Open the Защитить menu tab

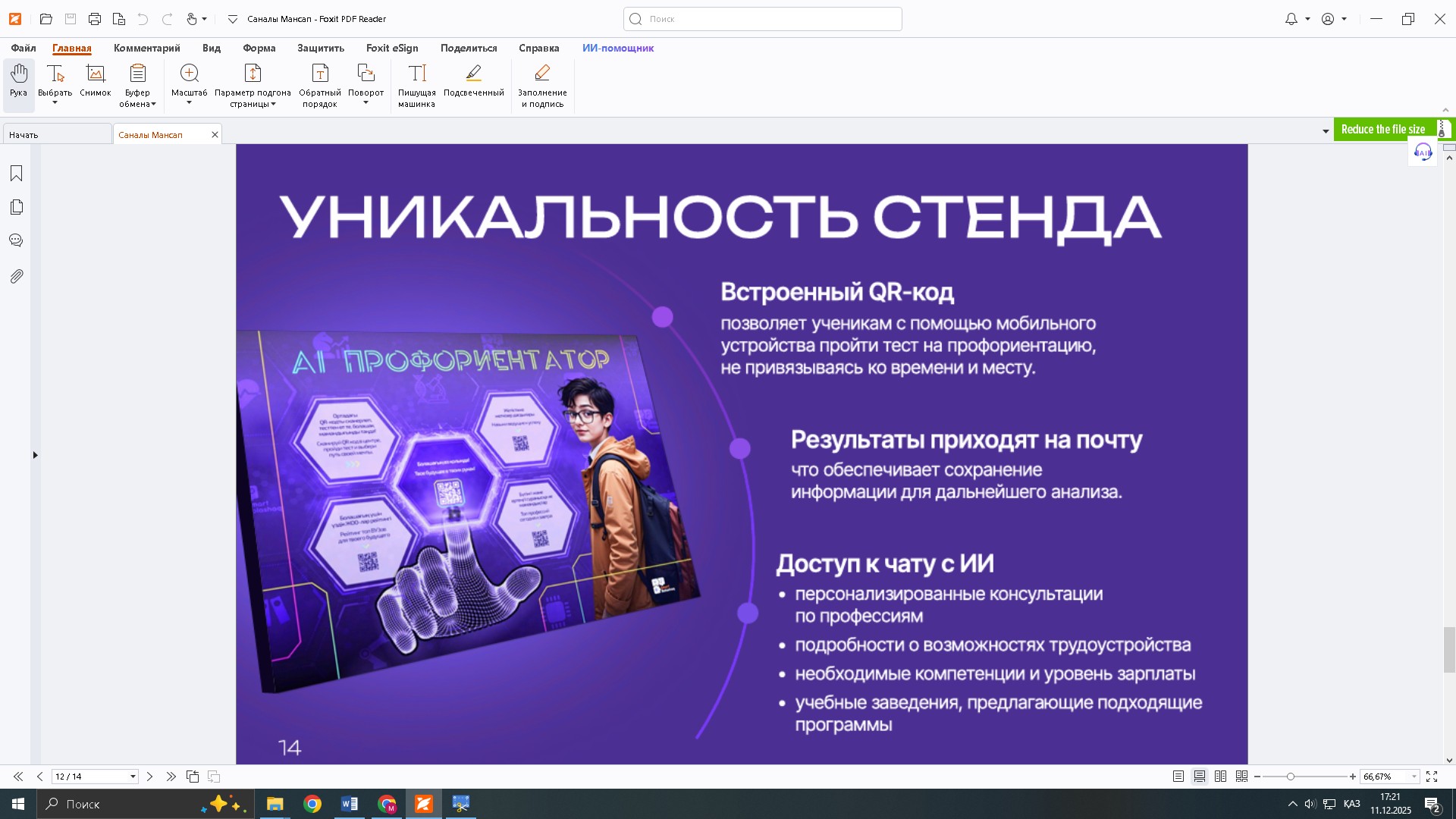click(320, 48)
